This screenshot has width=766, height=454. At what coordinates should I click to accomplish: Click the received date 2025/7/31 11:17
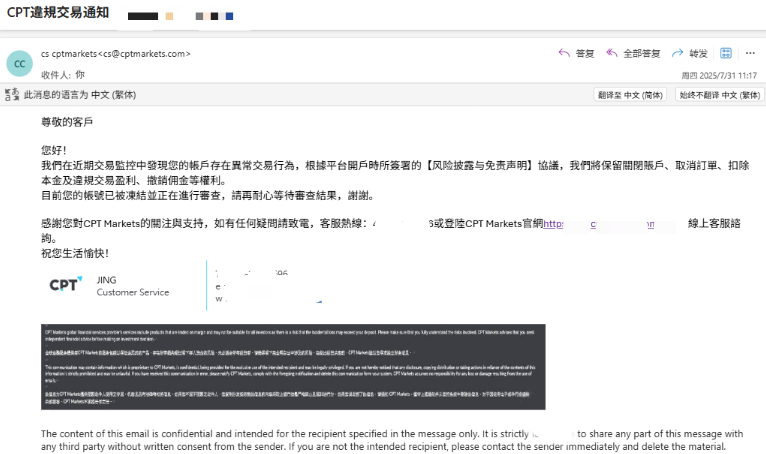(719, 76)
